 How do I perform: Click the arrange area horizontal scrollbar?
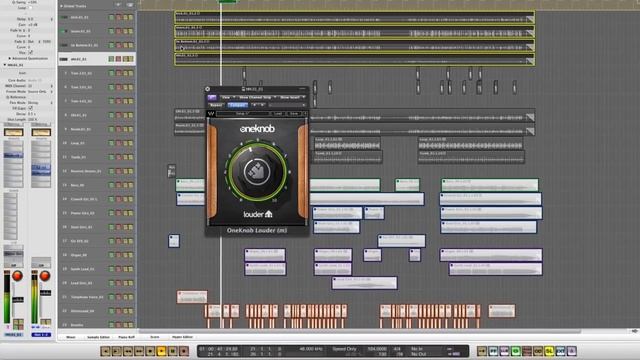(359, 331)
